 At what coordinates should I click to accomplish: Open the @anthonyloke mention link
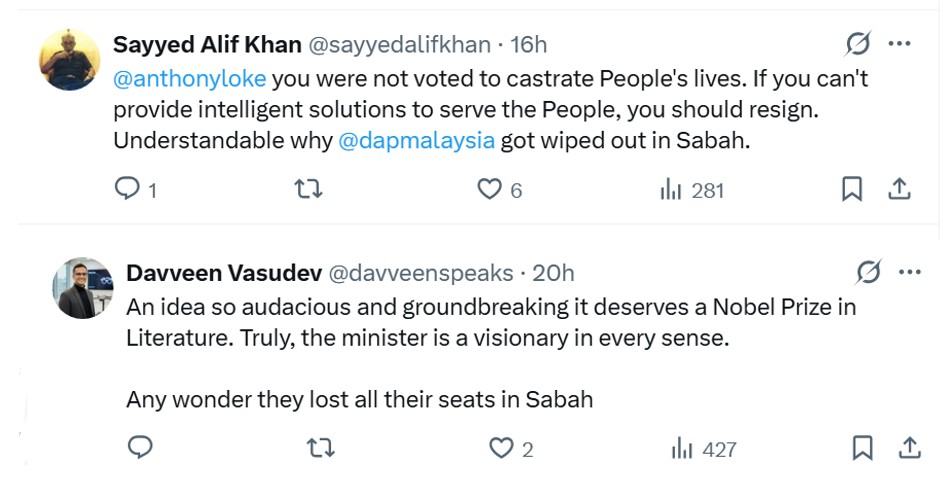(189, 78)
